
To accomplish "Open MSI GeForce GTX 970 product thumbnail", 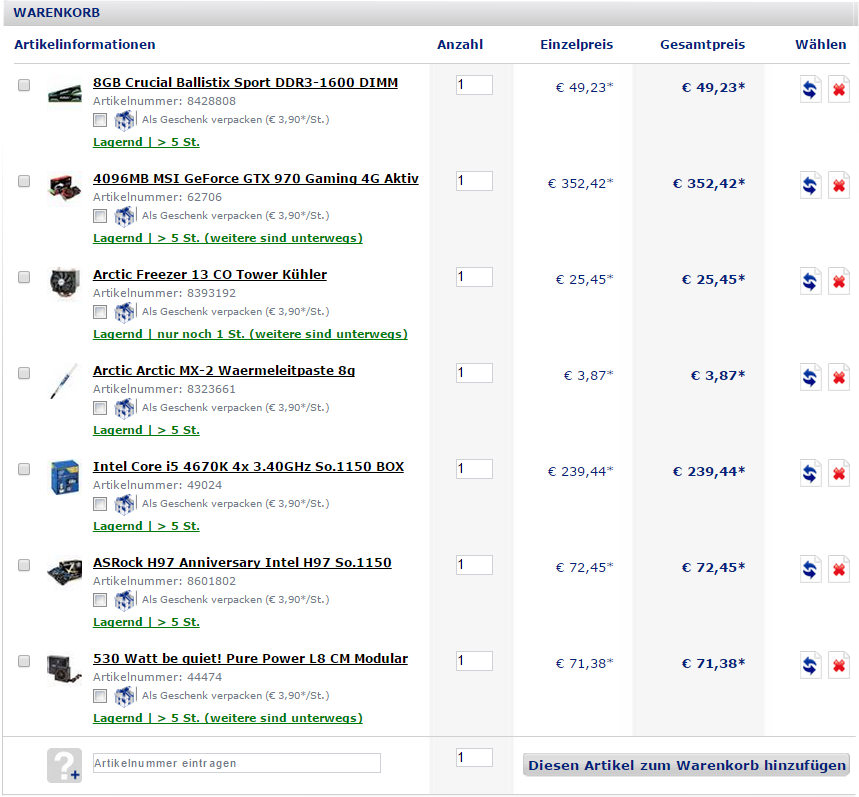I will 64,187.
